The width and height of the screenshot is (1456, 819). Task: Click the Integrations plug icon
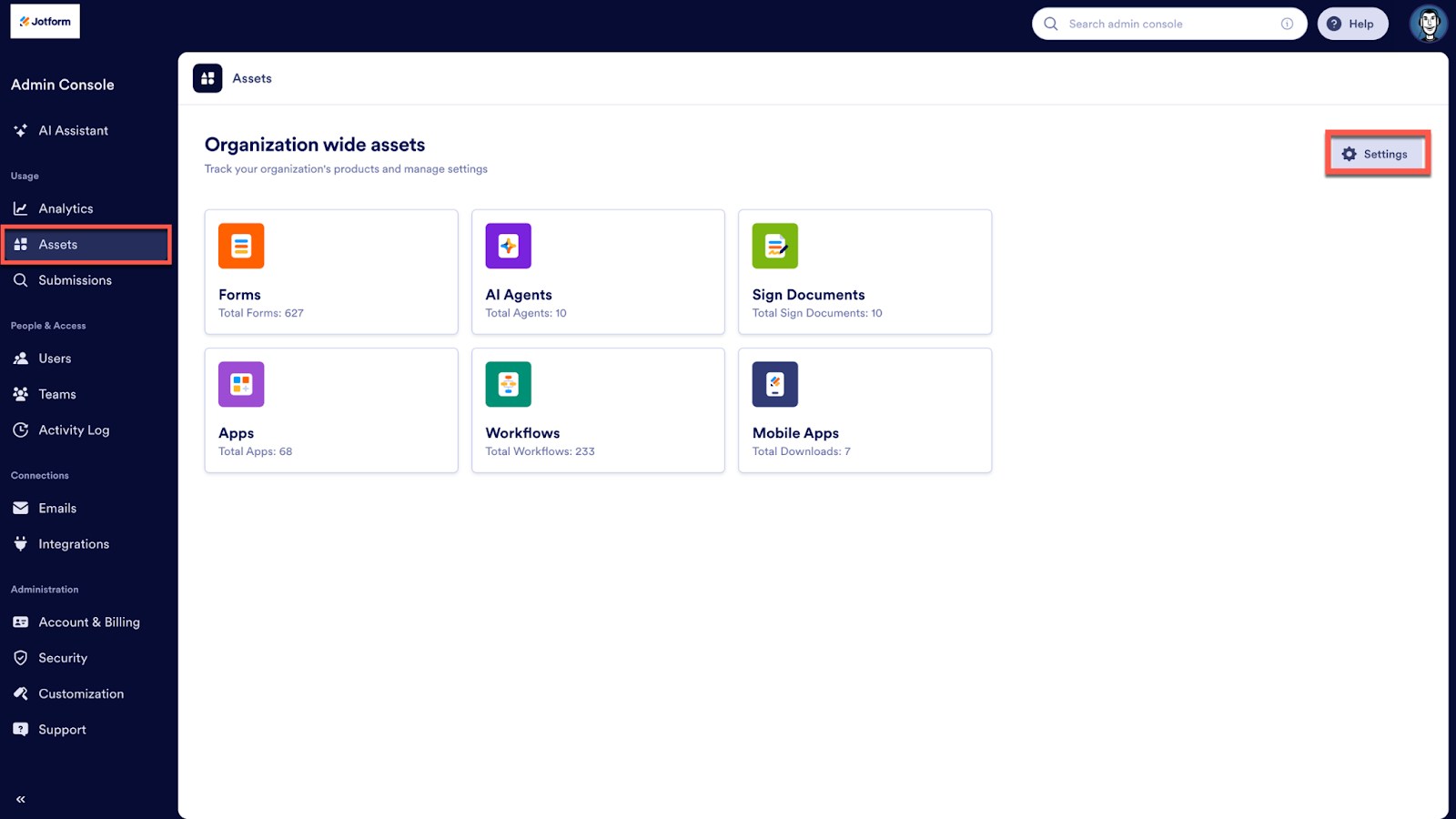[20, 543]
